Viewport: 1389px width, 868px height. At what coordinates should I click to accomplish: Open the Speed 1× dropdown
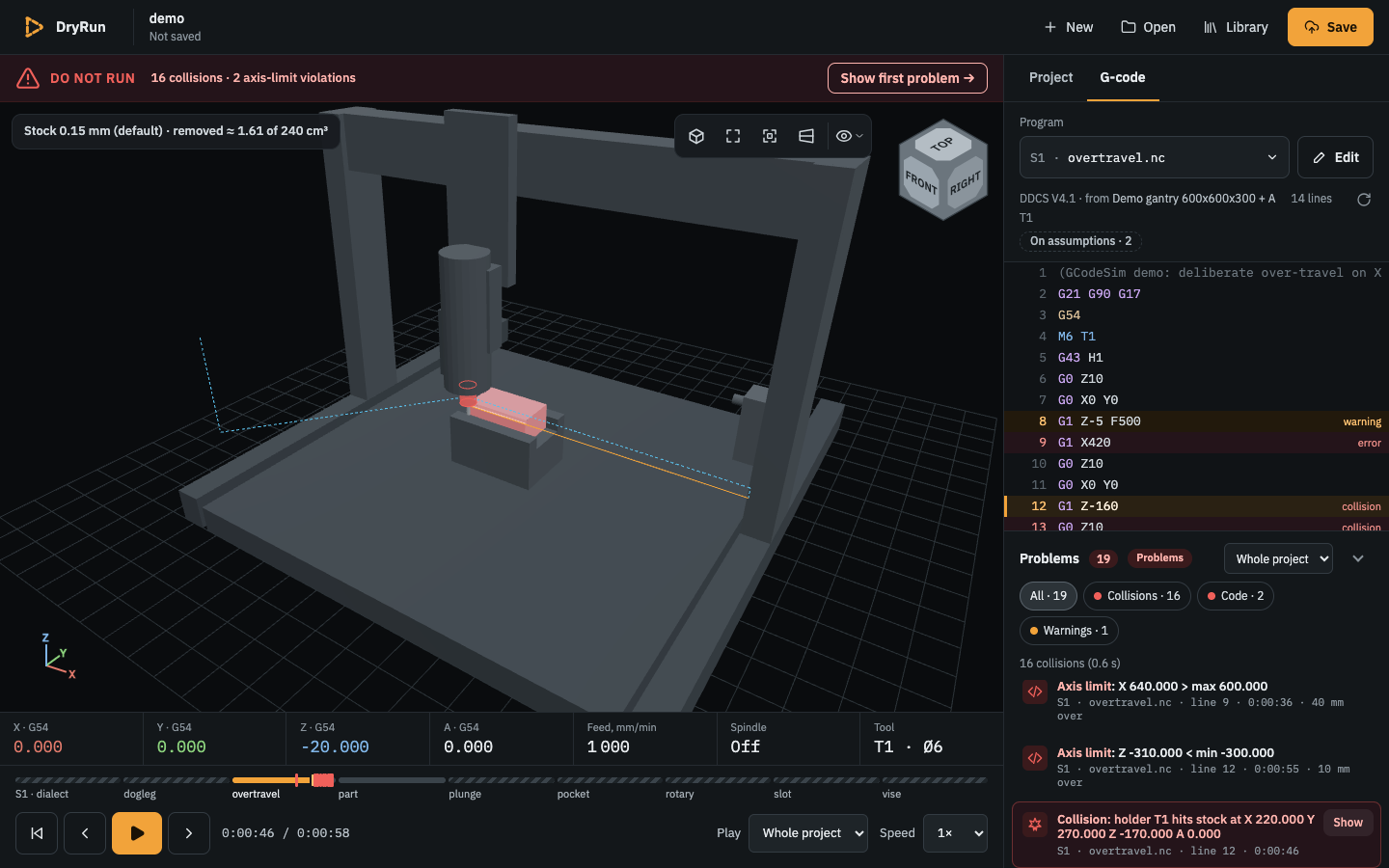[955, 833]
